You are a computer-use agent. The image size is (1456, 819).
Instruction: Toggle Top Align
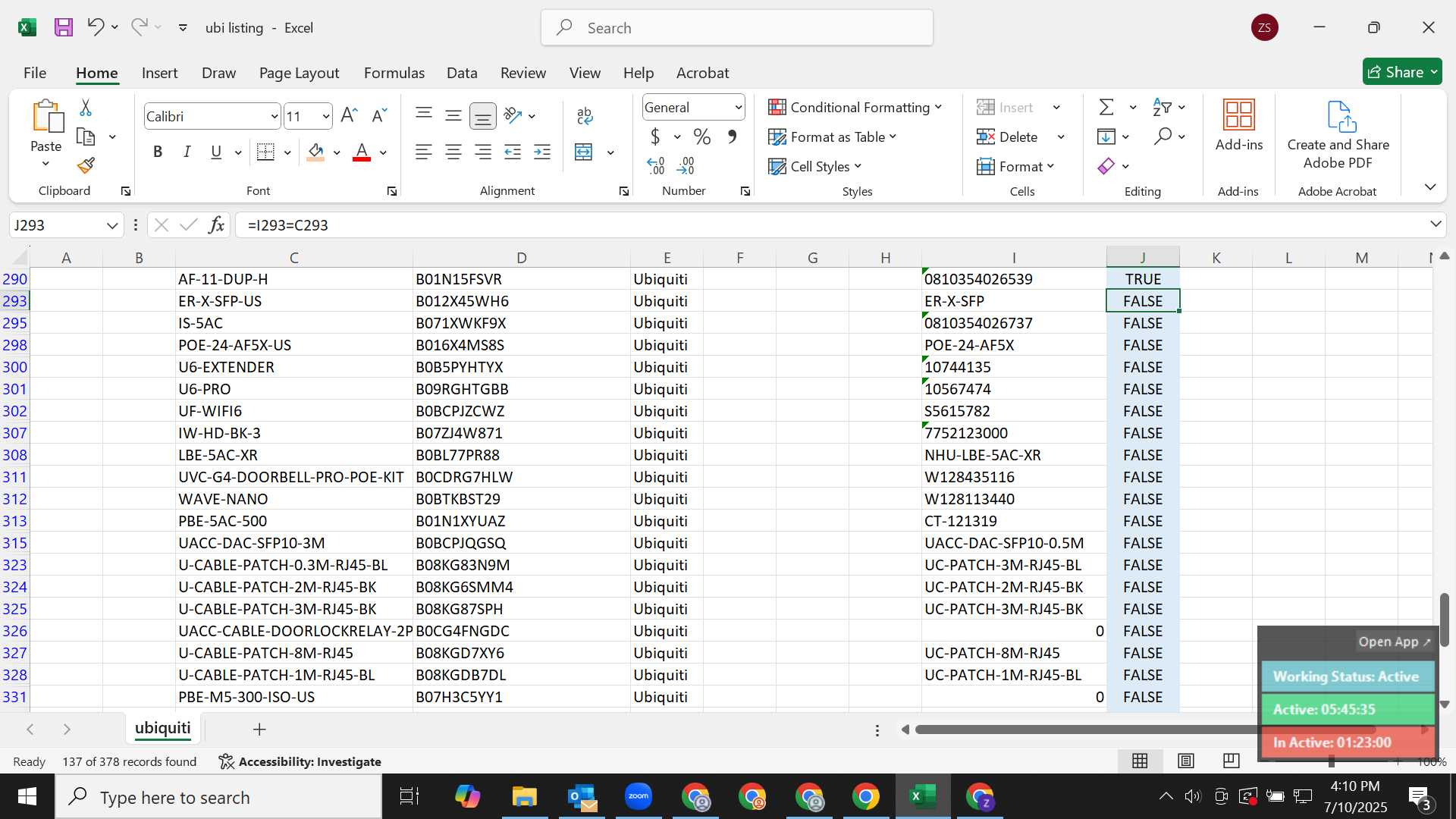pyautogui.click(x=424, y=115)
